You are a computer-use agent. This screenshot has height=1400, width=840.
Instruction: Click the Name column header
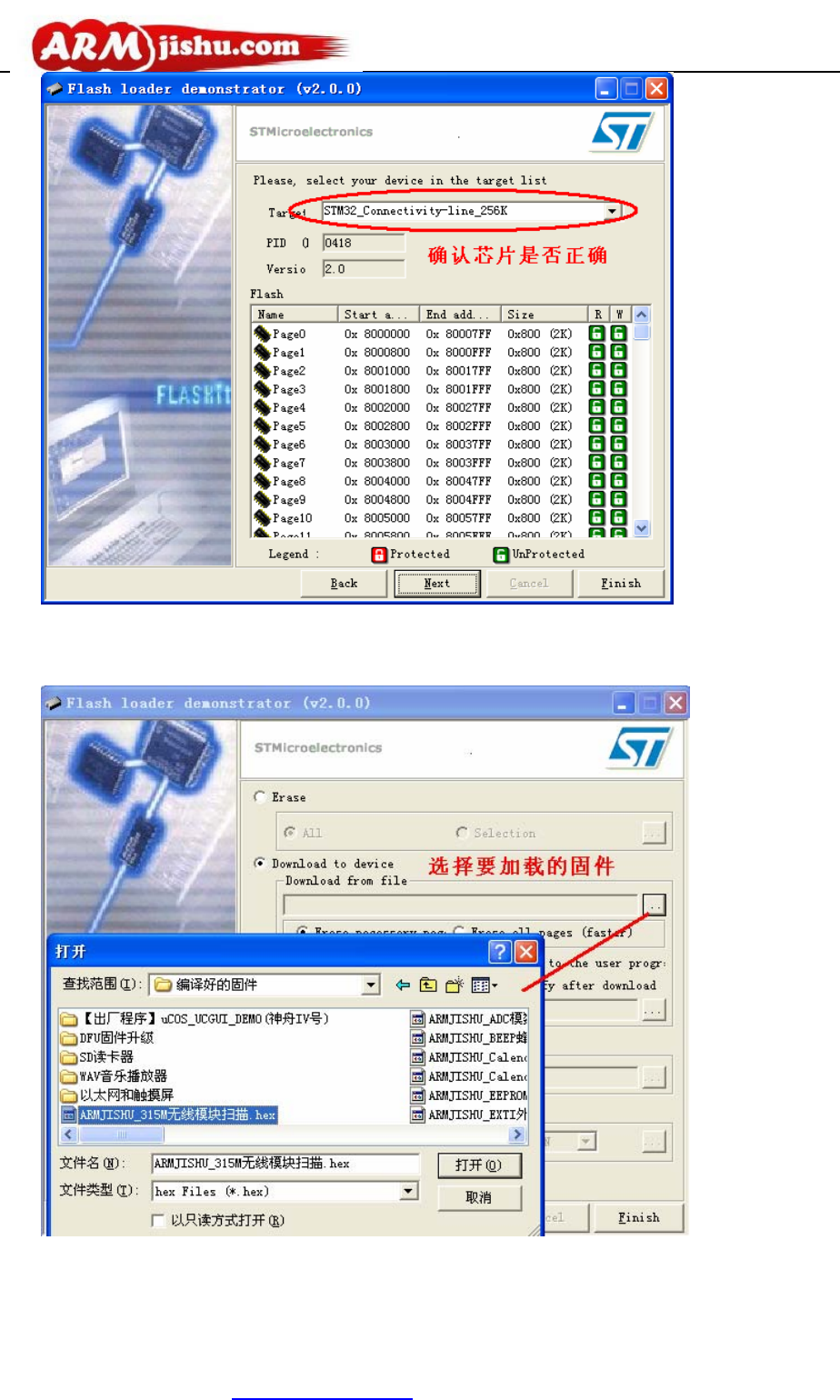tap(295, 315)
